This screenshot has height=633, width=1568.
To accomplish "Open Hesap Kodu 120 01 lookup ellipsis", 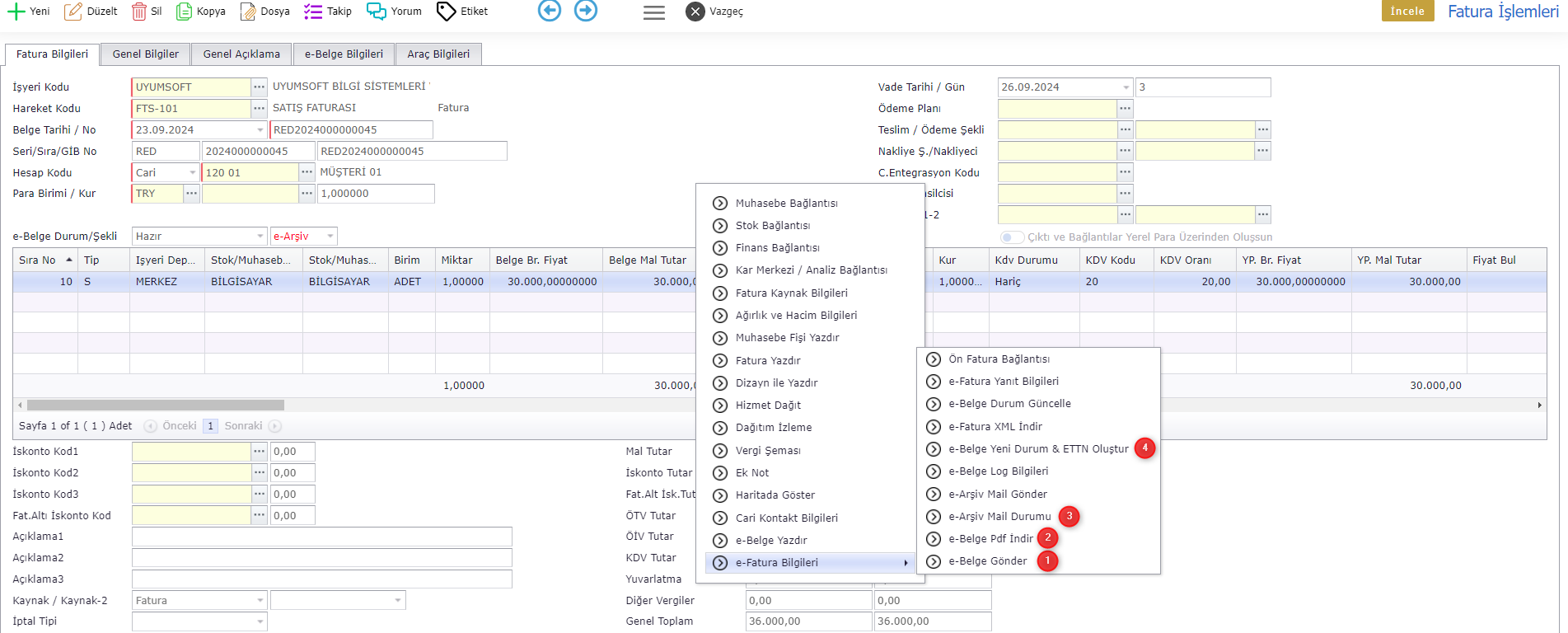I will tap(307, 172).
